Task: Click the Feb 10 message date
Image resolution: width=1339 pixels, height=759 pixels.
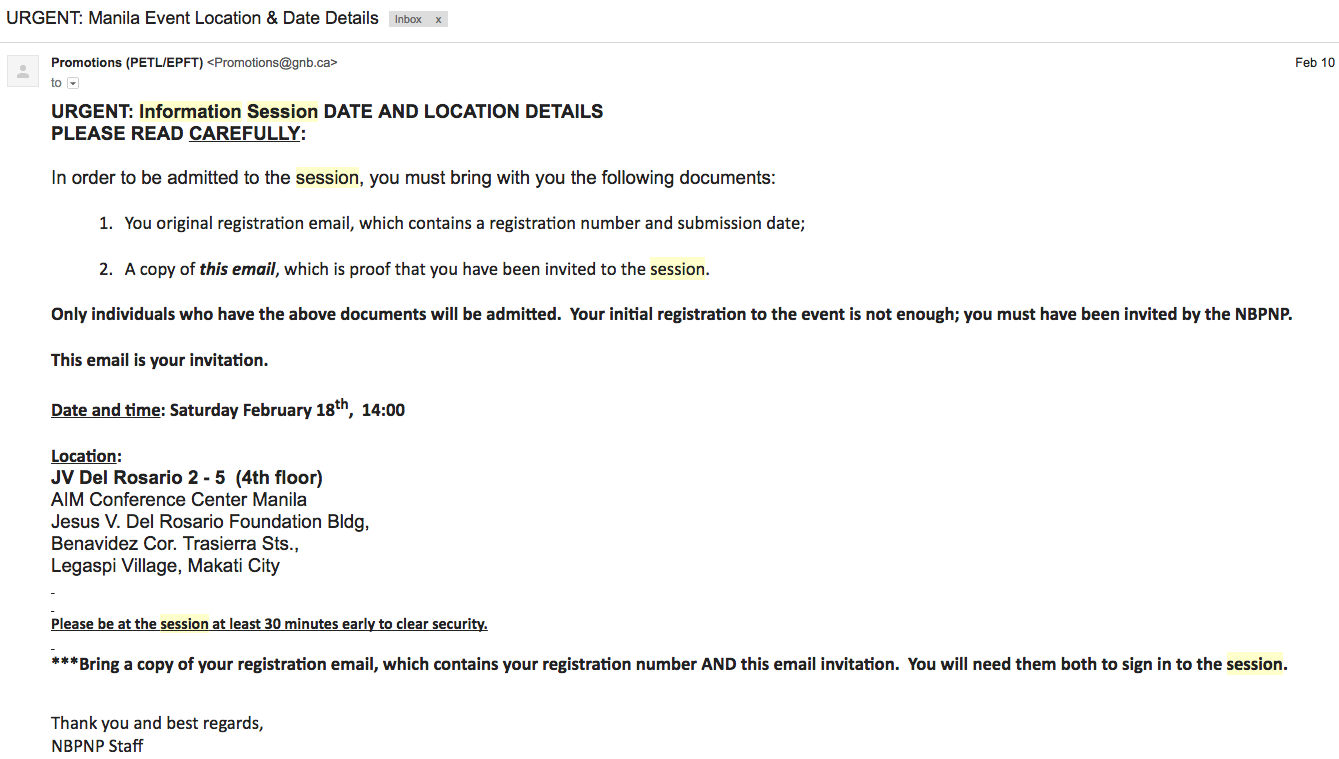Action: coord(1314,62)
